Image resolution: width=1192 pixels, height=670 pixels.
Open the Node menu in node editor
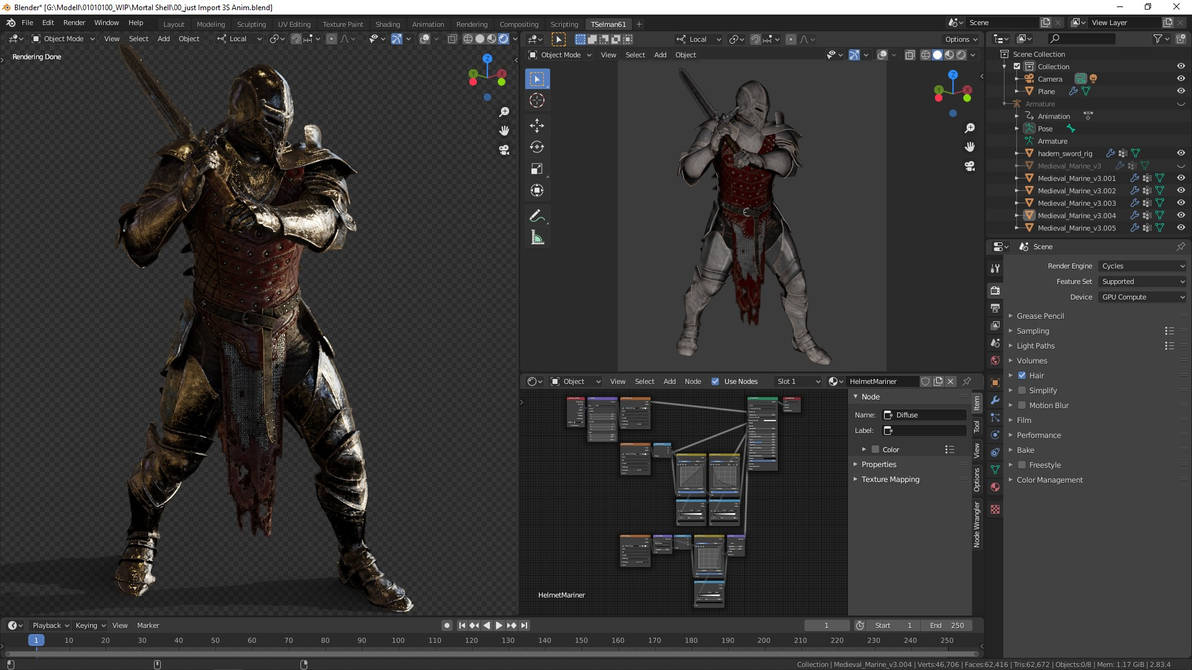pos(693,381)
